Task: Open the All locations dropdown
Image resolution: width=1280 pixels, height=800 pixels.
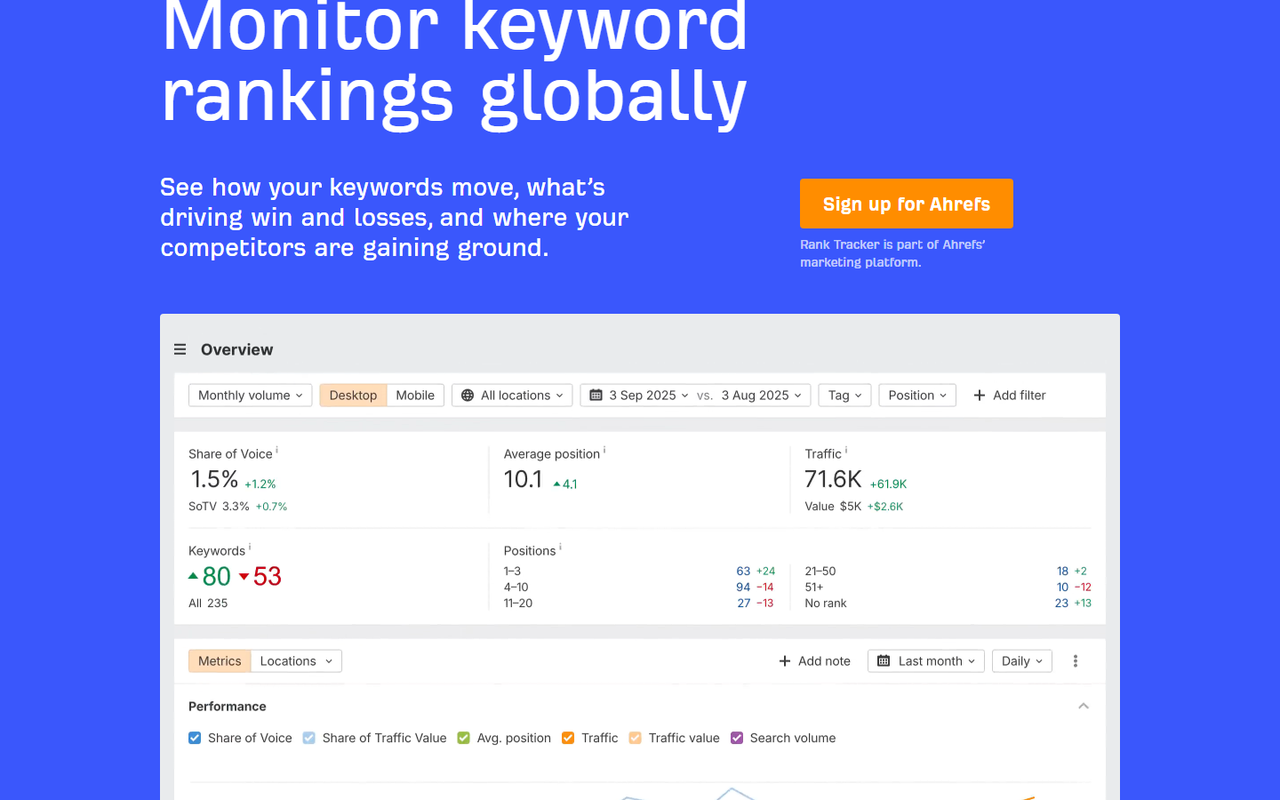Action: pyautogui.click(x=513, y=395)
